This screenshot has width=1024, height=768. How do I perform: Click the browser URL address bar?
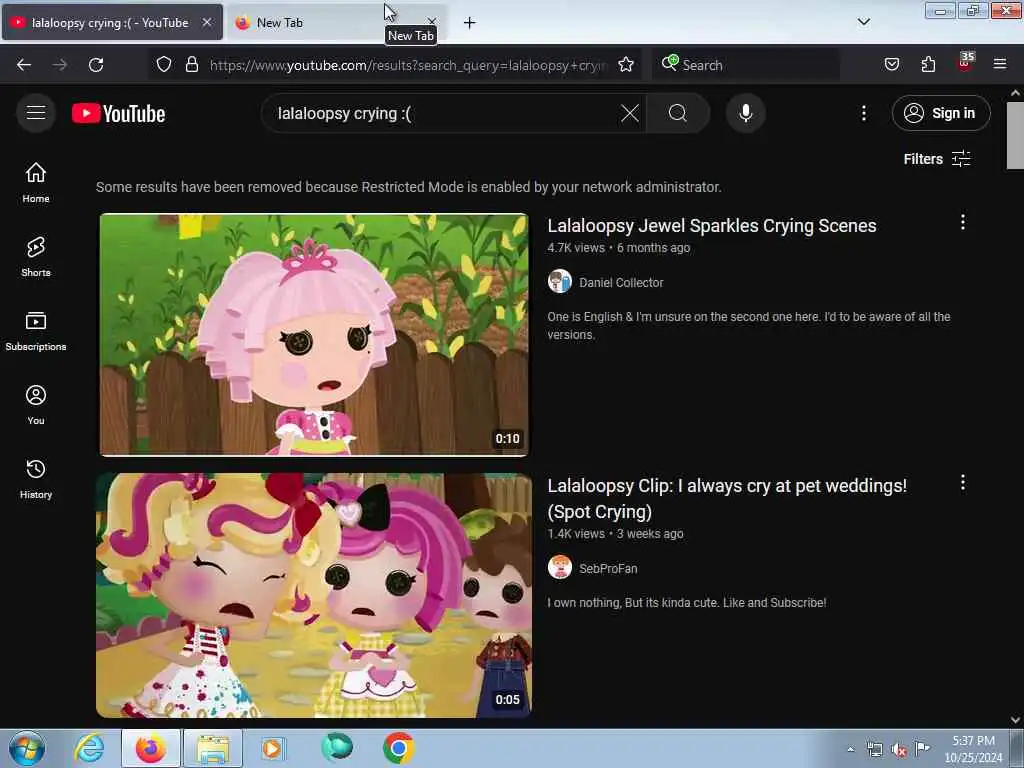tap(408, 65)
